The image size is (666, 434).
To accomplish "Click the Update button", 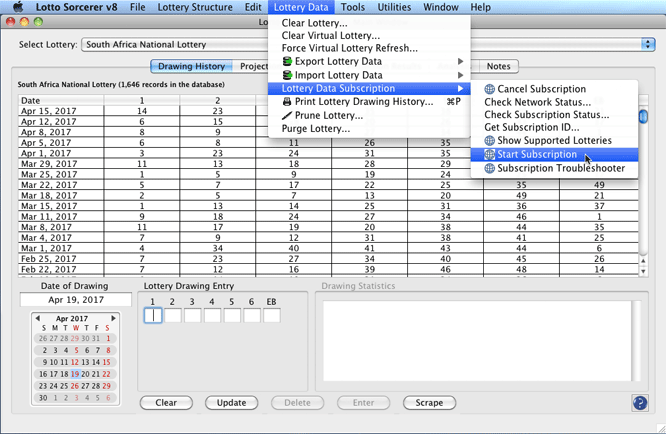I will [231, 403].
